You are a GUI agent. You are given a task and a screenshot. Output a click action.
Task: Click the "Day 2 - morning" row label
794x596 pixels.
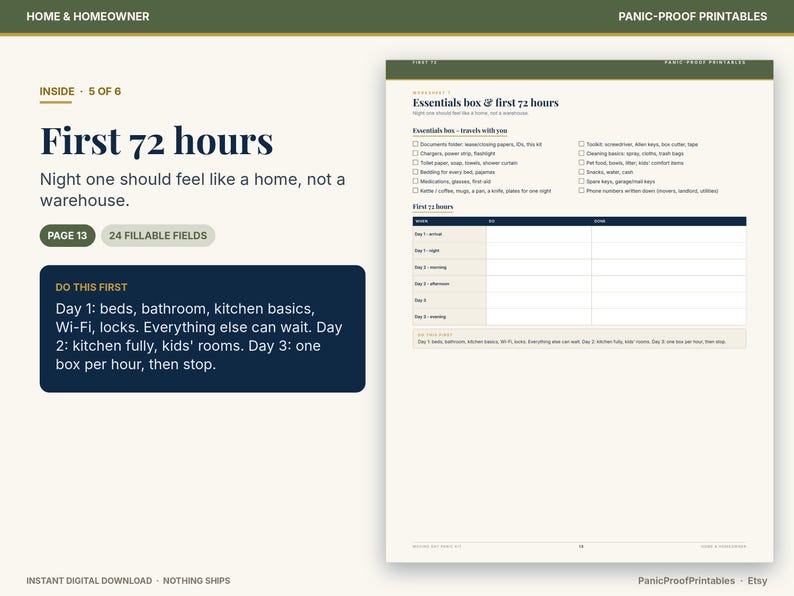pyautogui.click(x=430, y=267)
